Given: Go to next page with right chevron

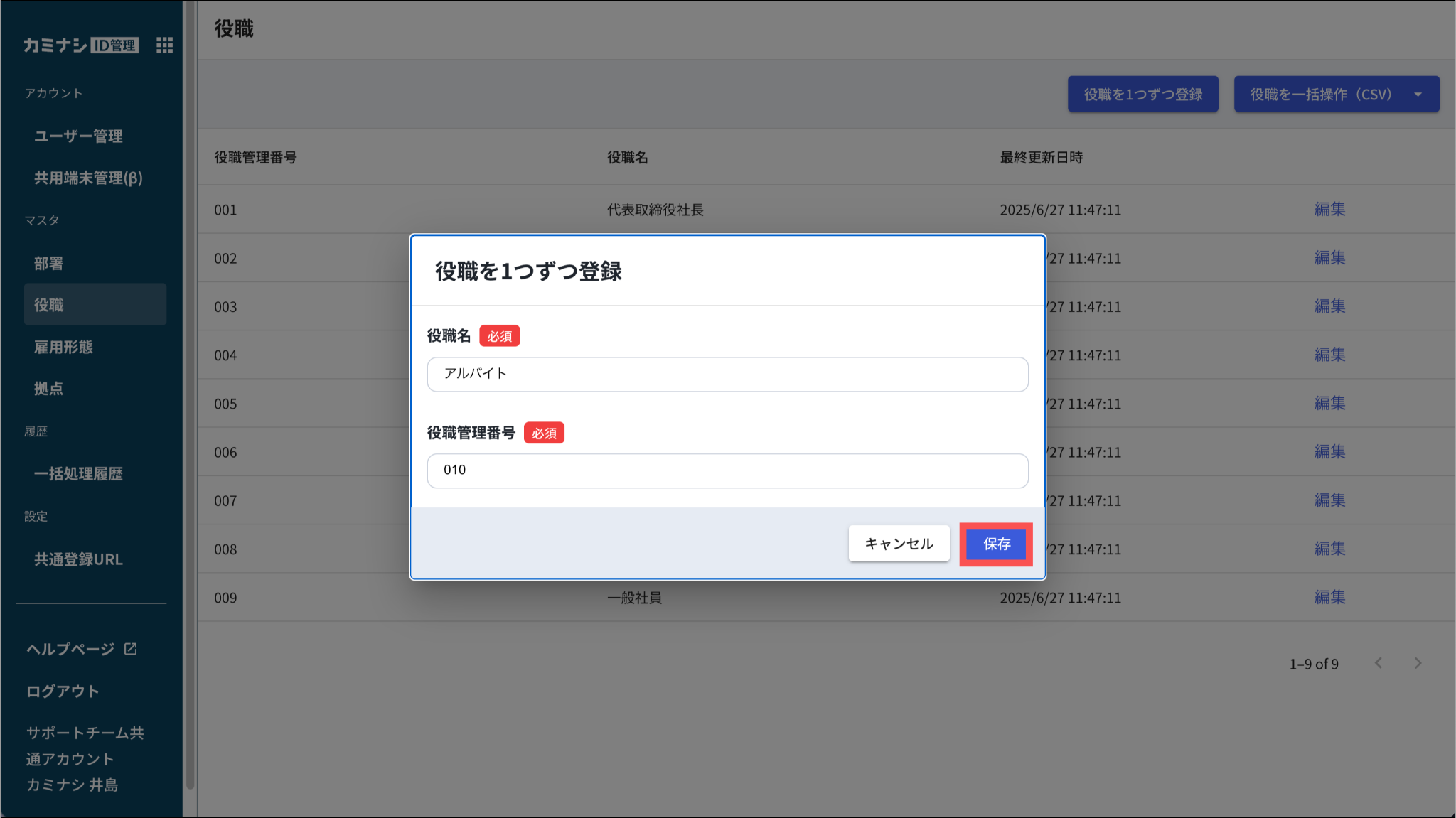Looking at the screenshot, I should (1418, 663).
